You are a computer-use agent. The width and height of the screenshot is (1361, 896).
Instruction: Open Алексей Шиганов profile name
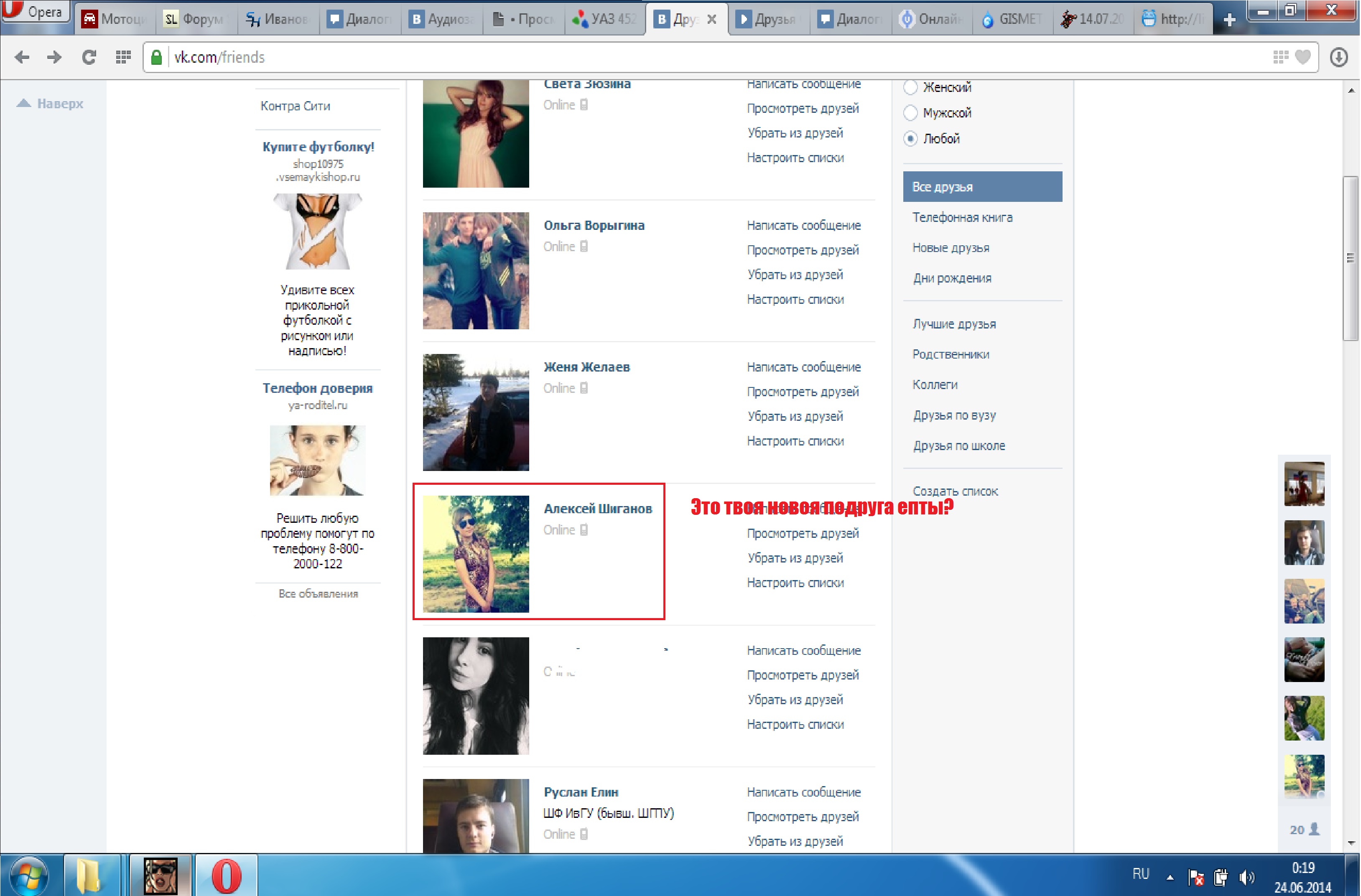(598, 508)
